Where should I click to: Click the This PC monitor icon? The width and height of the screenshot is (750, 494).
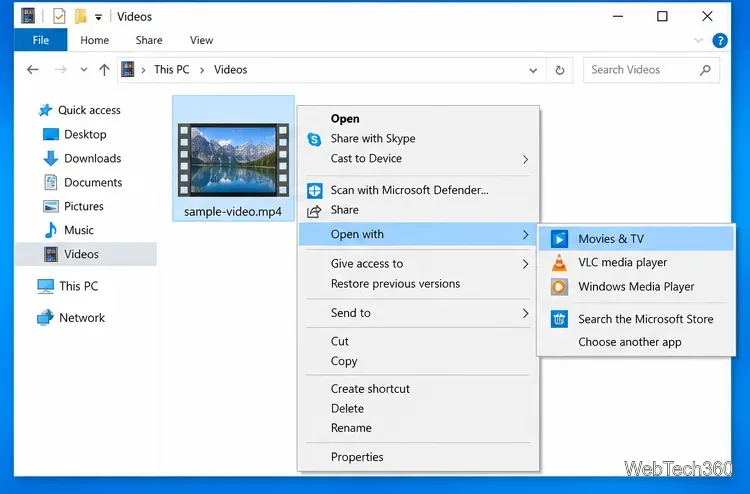(x=45, y=286)
